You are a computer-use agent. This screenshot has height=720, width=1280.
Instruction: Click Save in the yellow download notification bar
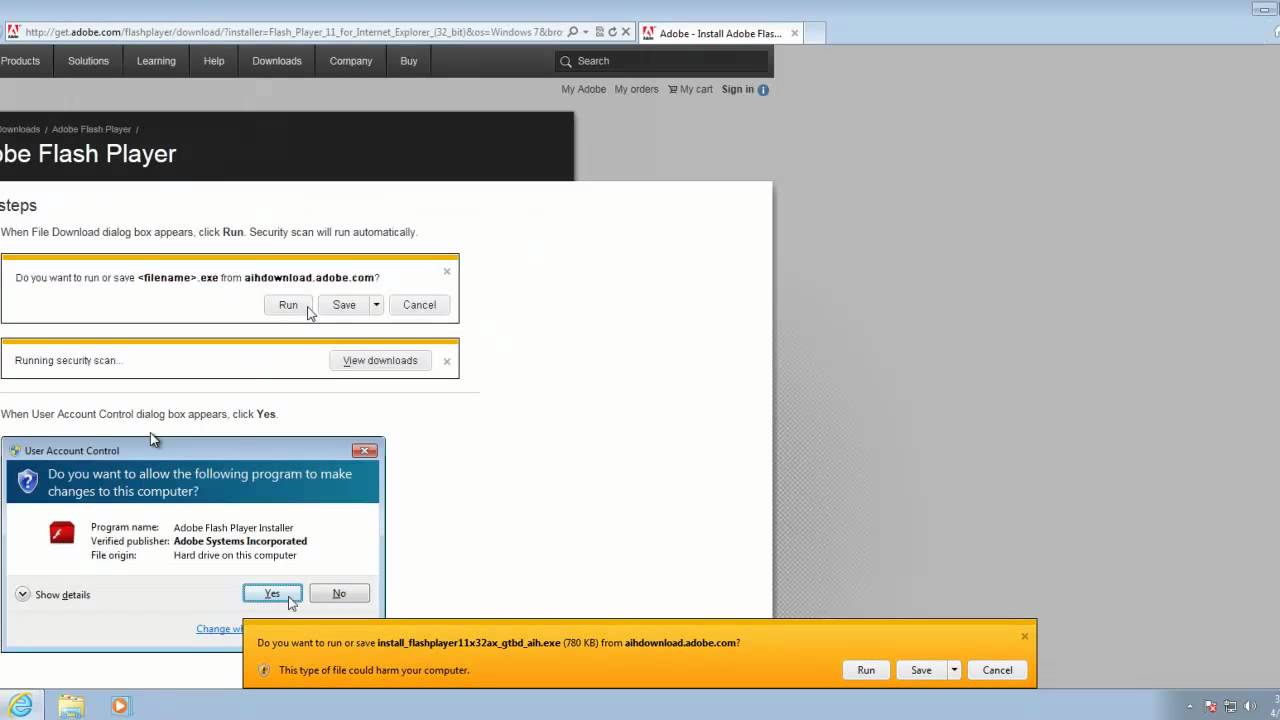click(921, 670)
